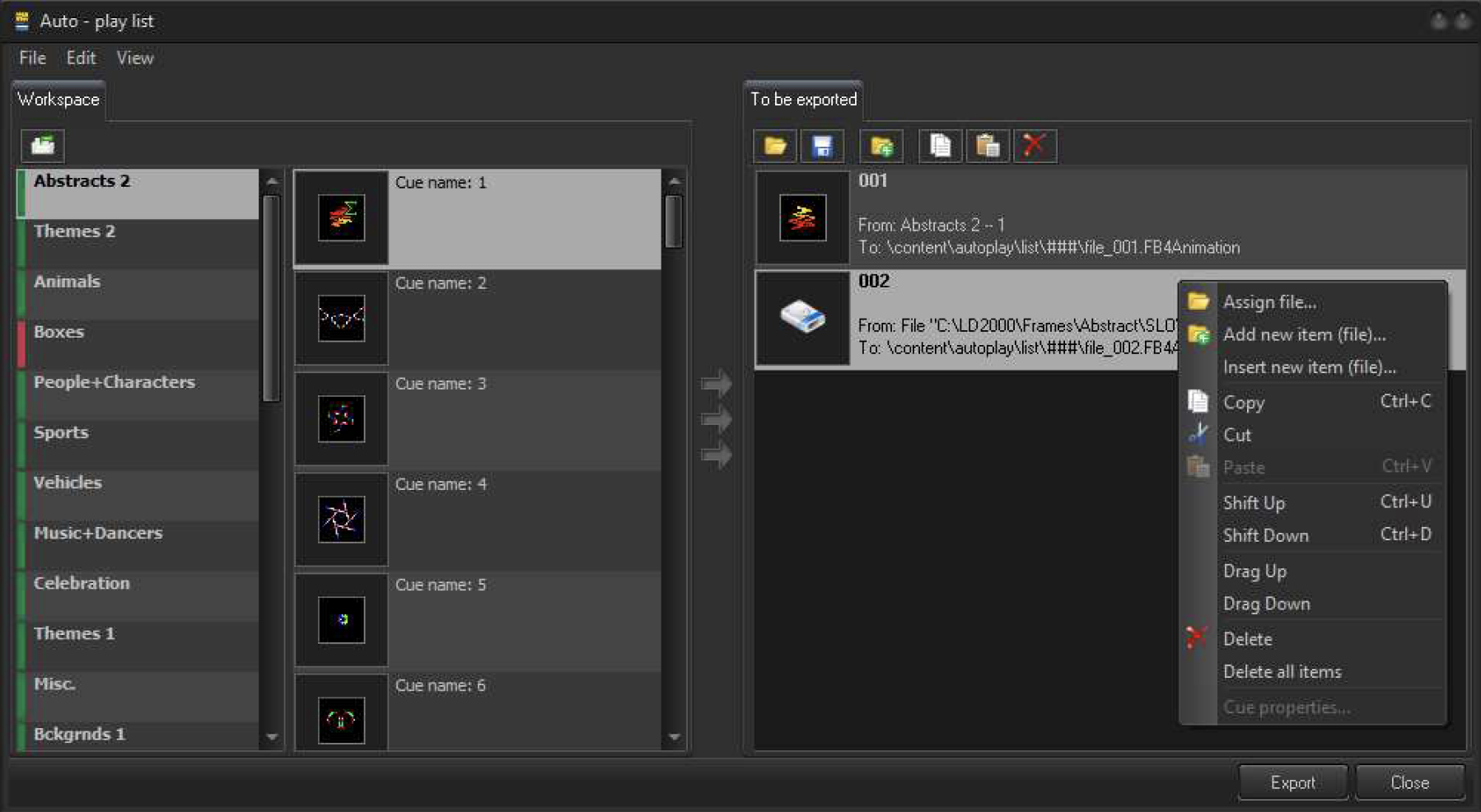Screen dimensions: 1481x812
Task: Select Boxes category
Action: pyautogui.click(x=138, y=345)
